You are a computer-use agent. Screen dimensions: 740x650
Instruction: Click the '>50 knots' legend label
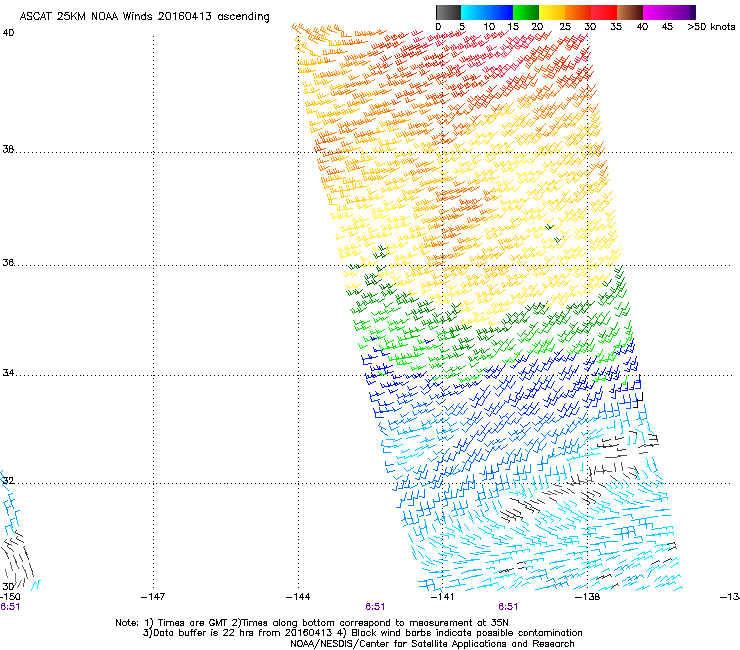711,27
